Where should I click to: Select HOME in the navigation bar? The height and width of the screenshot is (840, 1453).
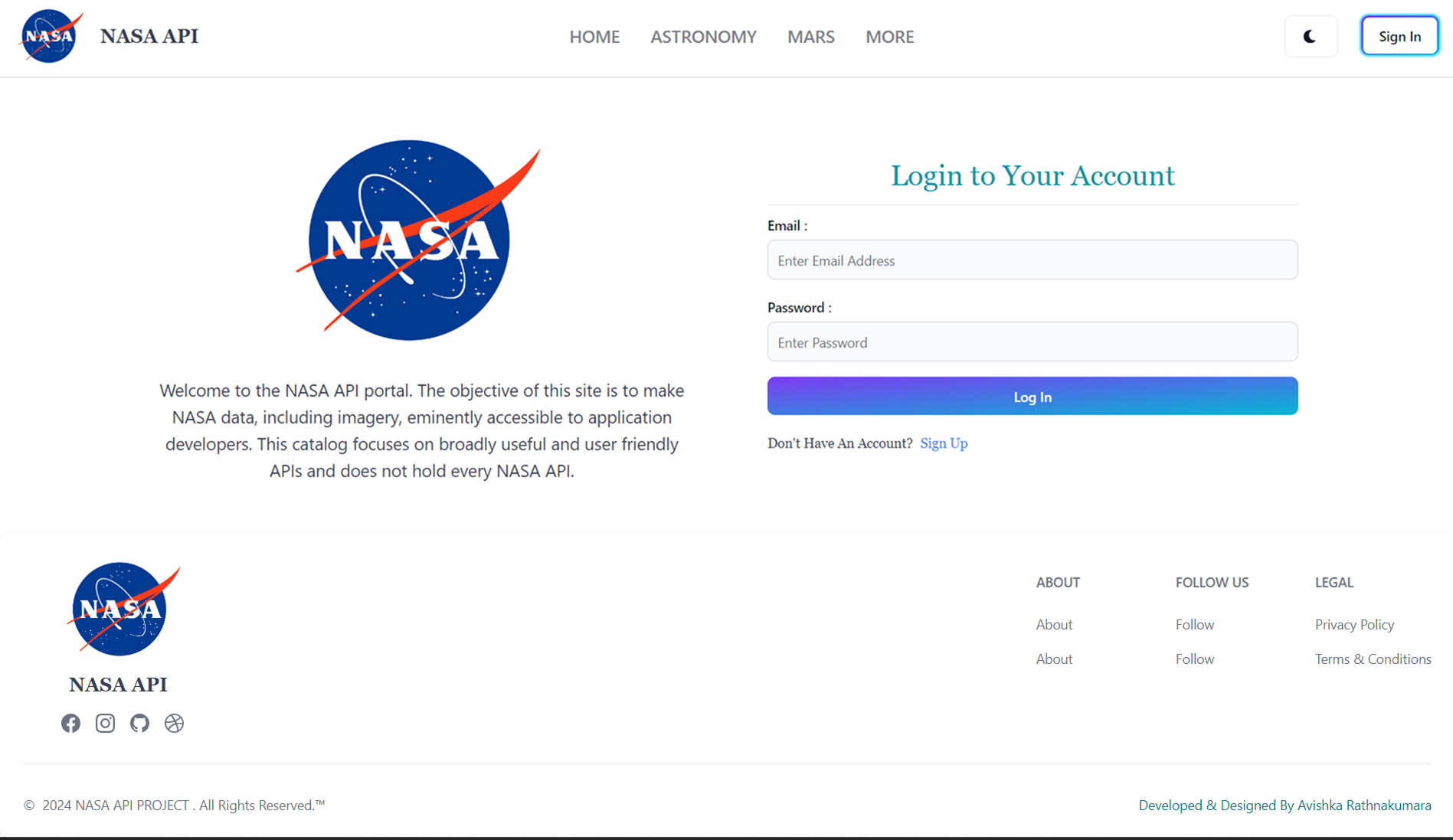tap(594, 36)
